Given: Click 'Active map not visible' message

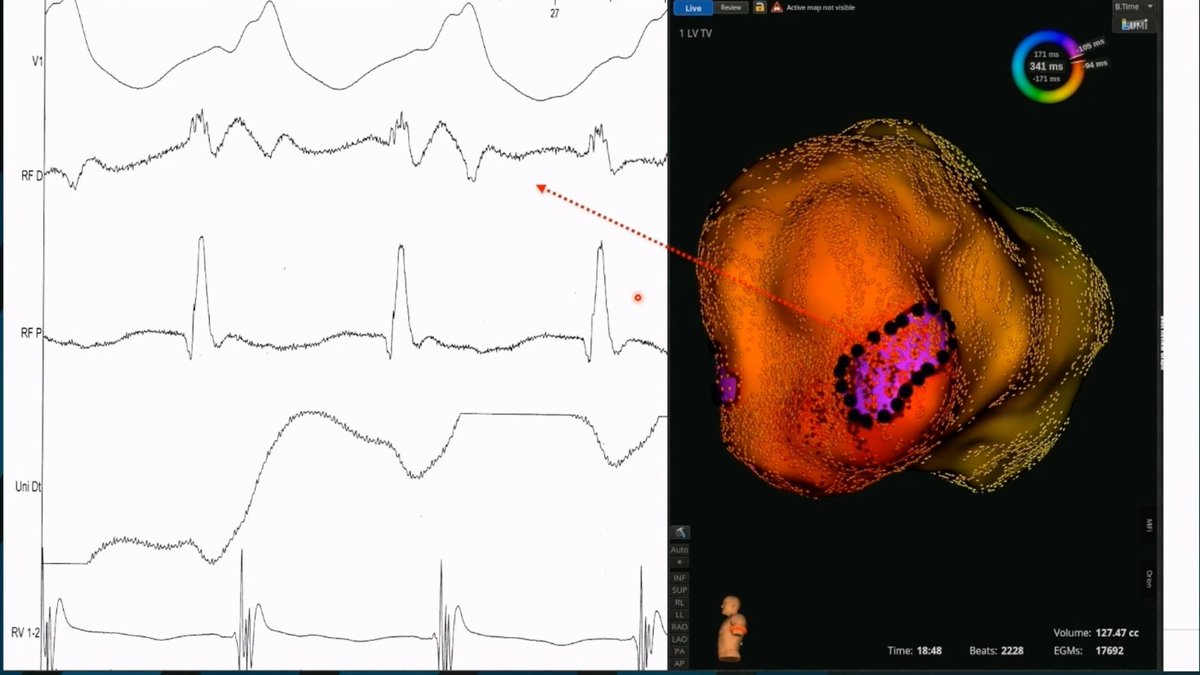Looking at the screenshot, I should click(x=820, y=7).
